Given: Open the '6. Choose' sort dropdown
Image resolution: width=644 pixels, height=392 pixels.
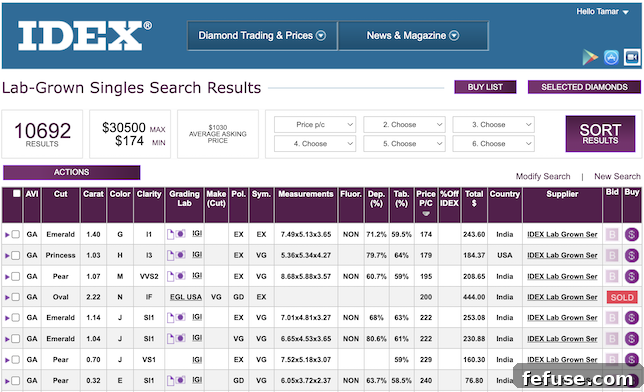Looking at the screenshot, I should click(493, 144).
